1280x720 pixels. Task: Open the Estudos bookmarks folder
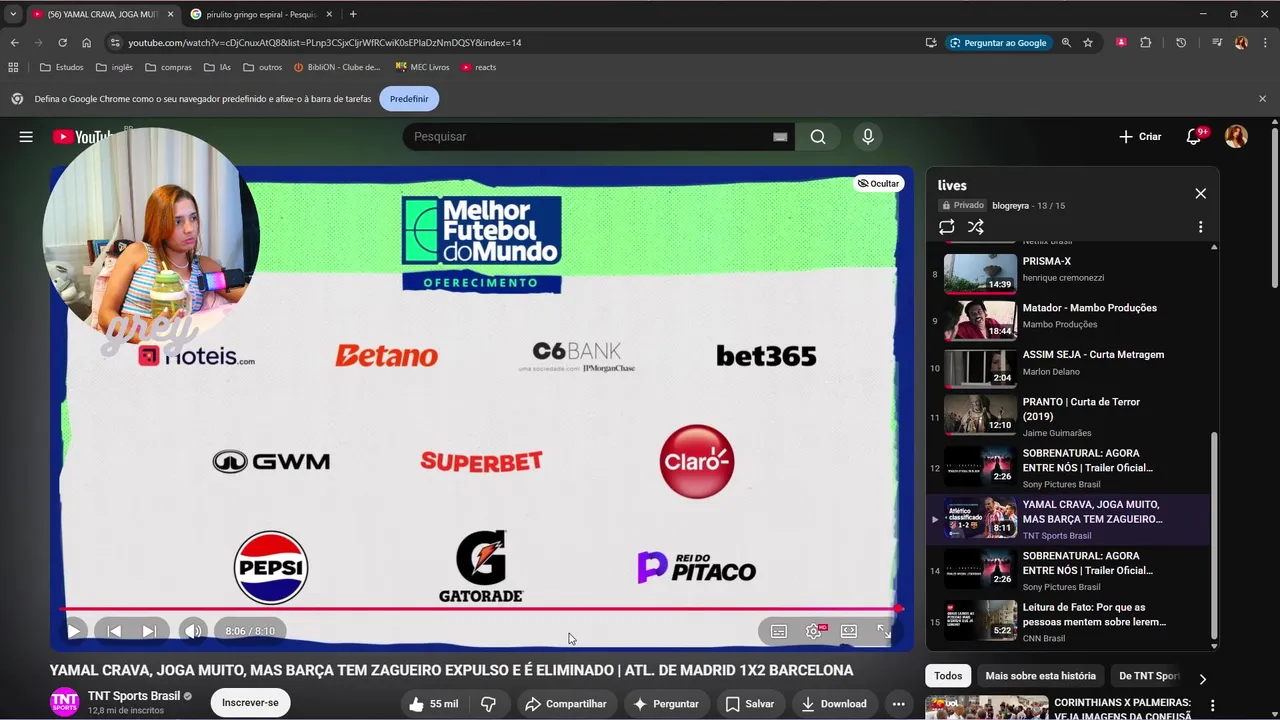coord(62,67)
